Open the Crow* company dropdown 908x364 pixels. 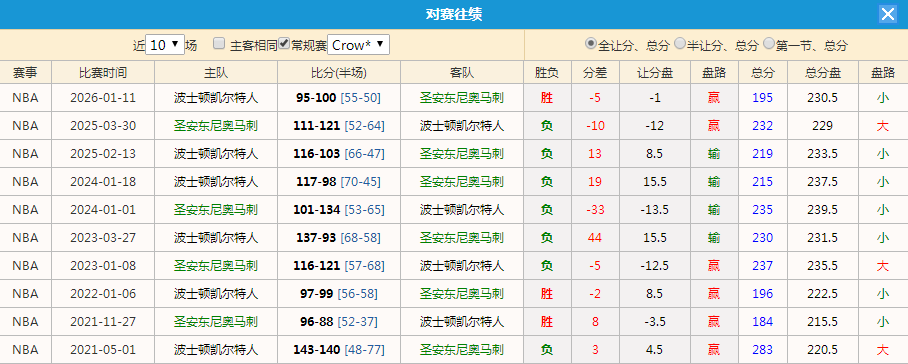tap(358, 45)
